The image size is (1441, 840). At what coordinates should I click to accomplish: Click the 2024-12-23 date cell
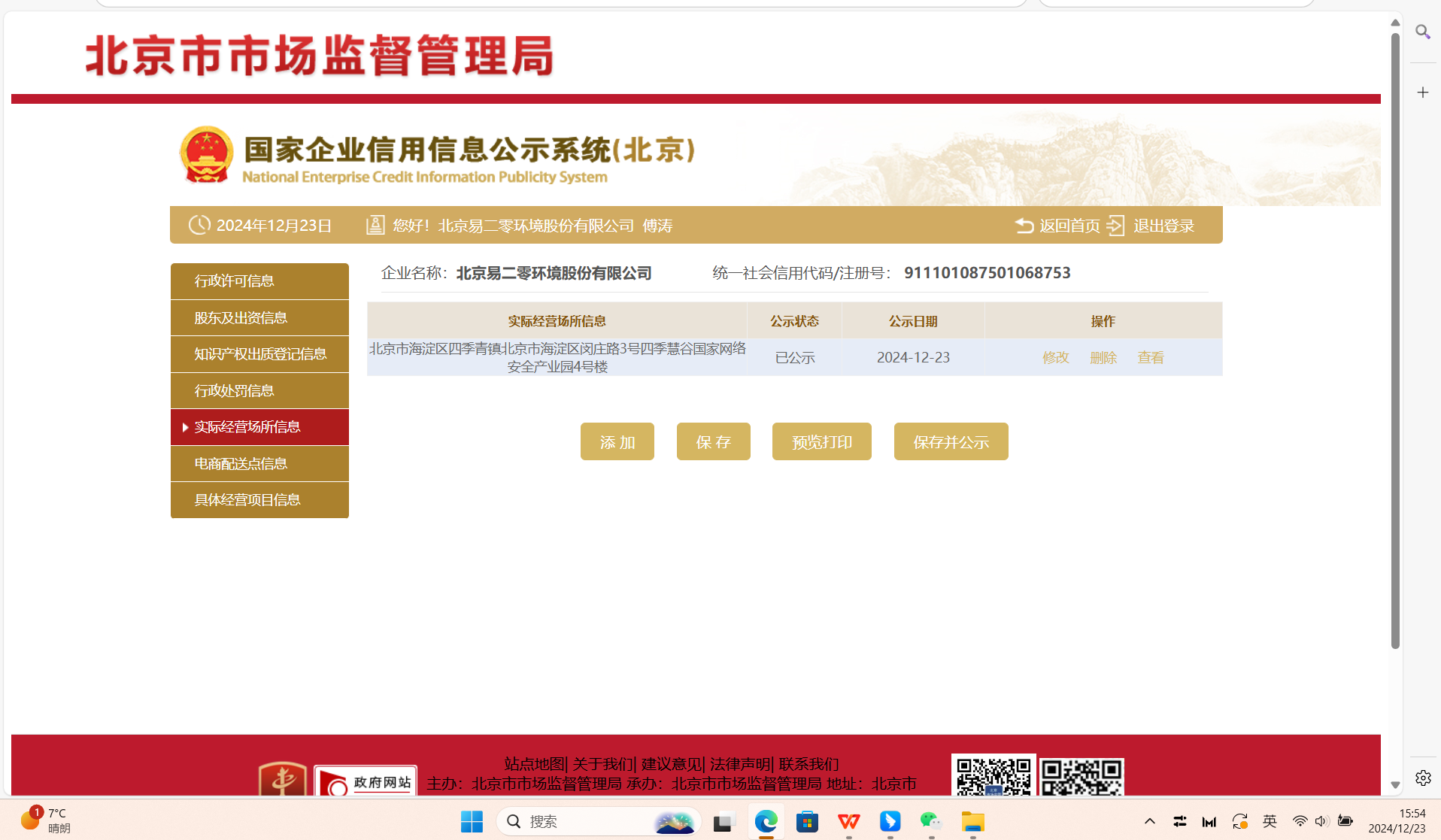pos(913,358)
